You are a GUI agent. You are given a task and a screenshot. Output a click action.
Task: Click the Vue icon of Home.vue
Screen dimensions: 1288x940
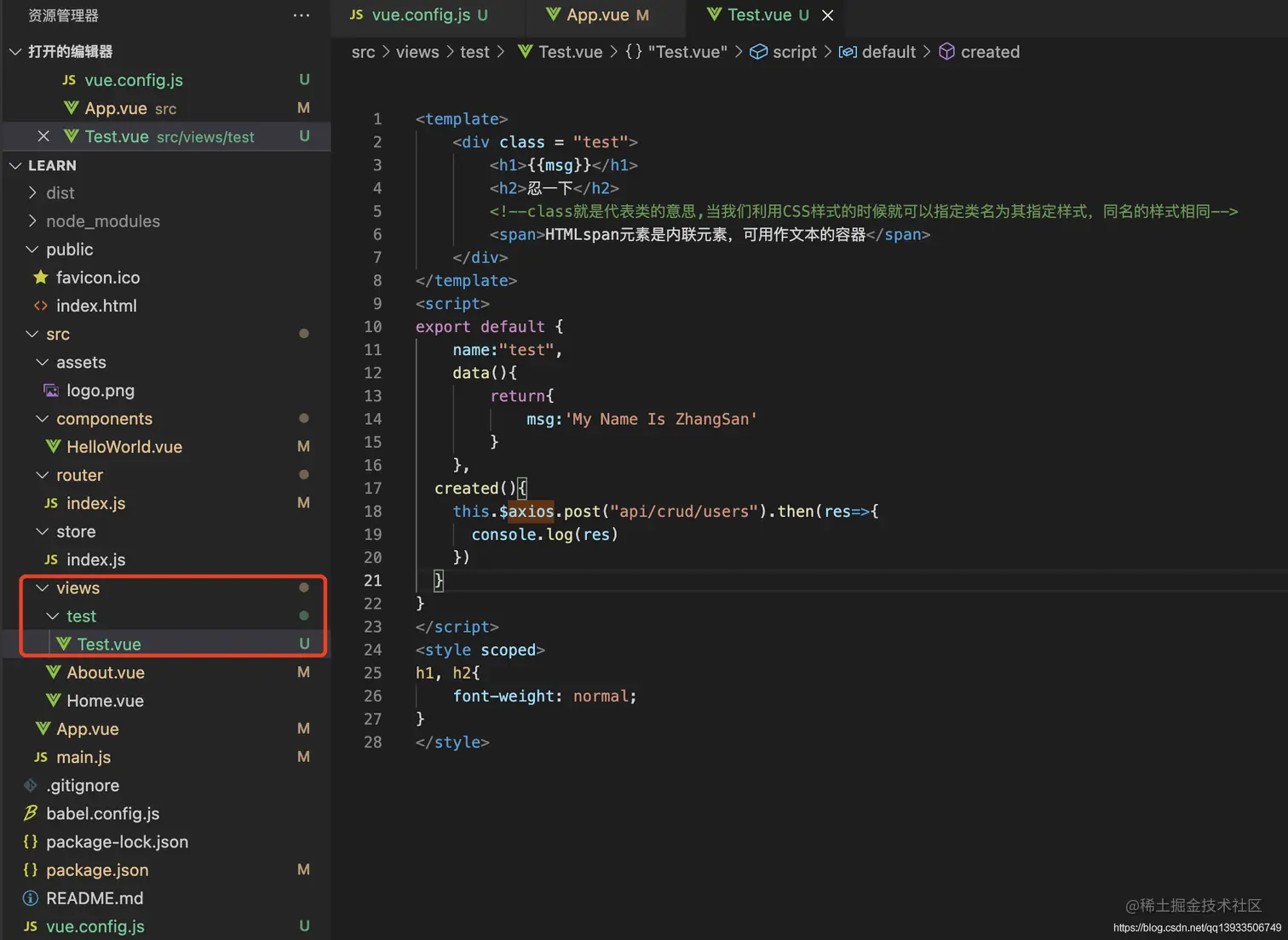tap(53, 700)
